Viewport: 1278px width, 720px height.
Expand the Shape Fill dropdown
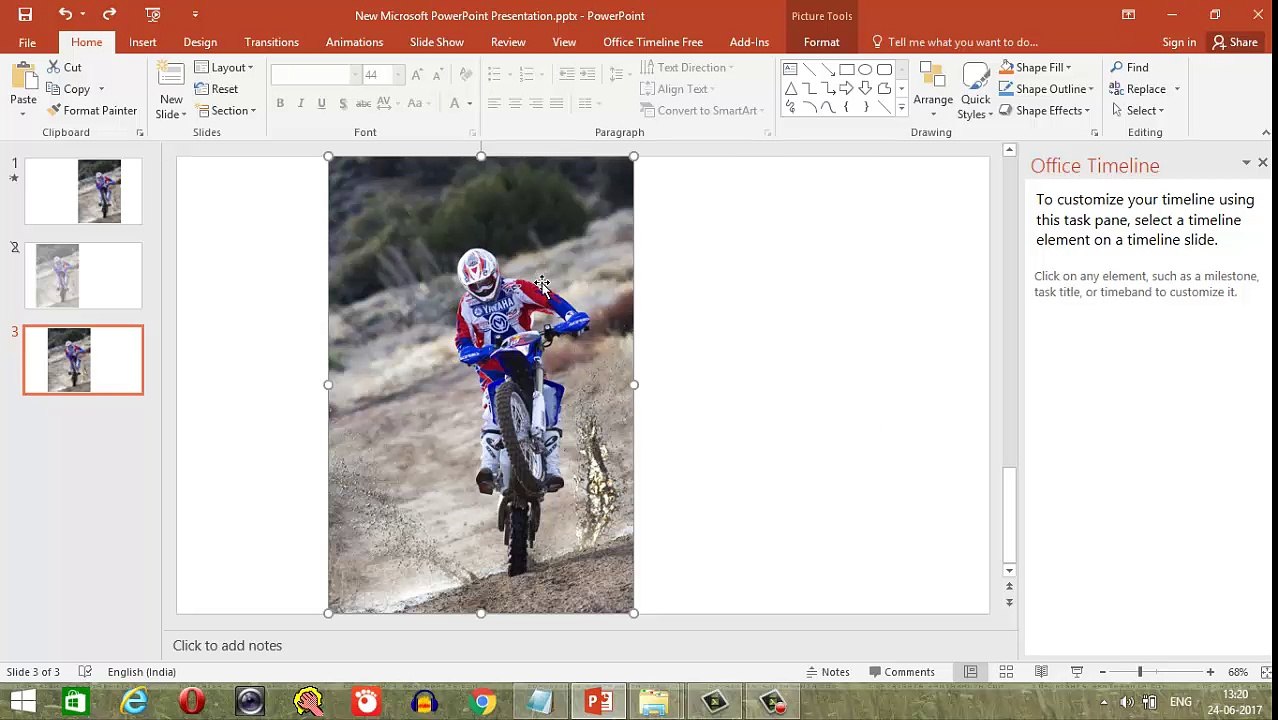(1036, 67)
